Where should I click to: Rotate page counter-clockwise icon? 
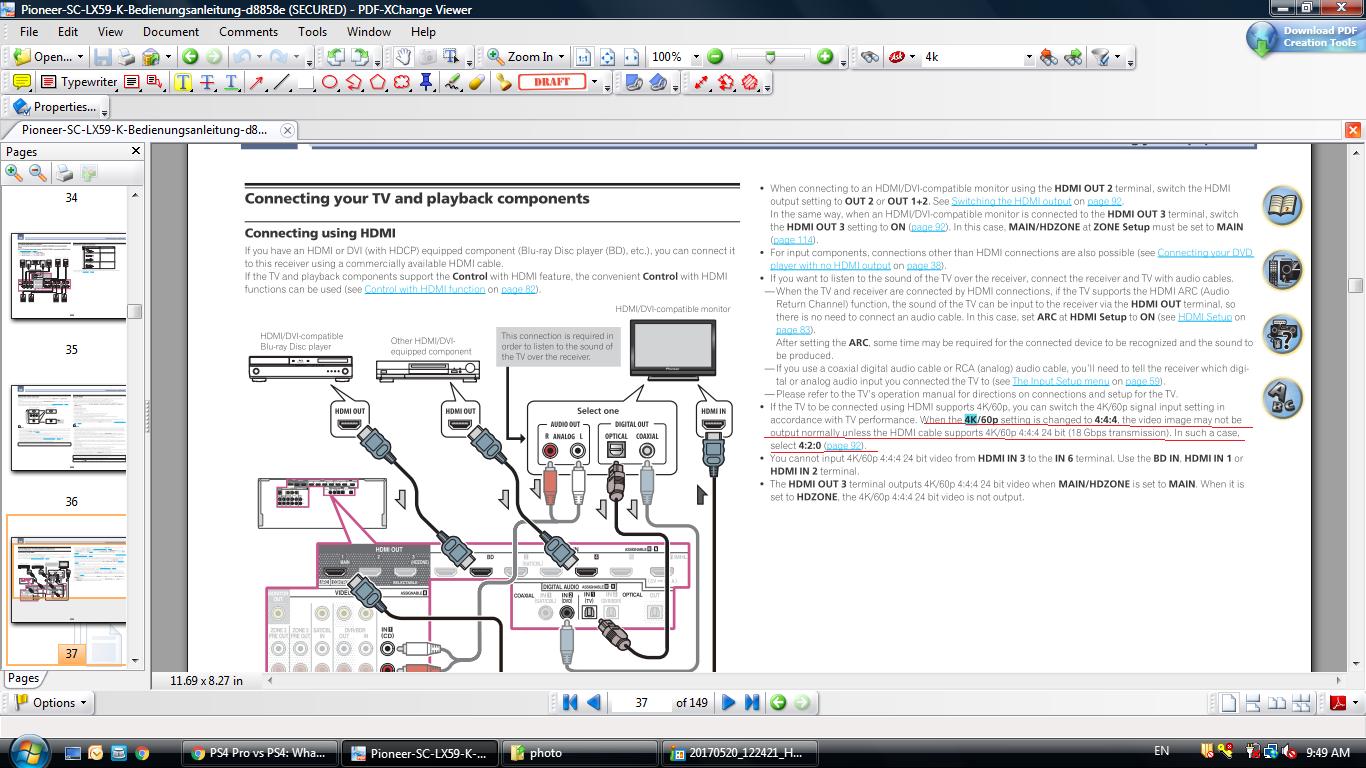(335, 57)
